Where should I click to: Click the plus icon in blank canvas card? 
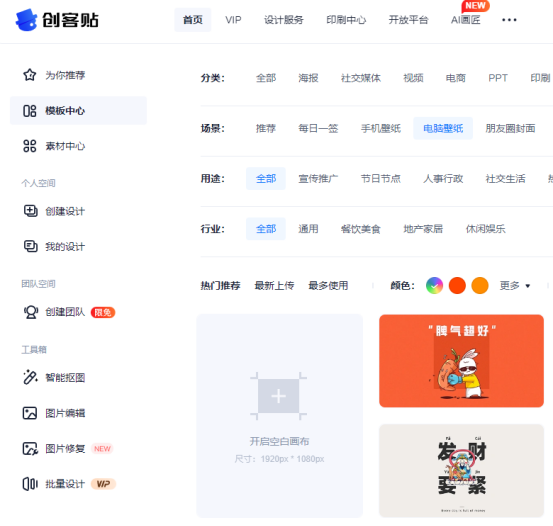pos(278,396)
